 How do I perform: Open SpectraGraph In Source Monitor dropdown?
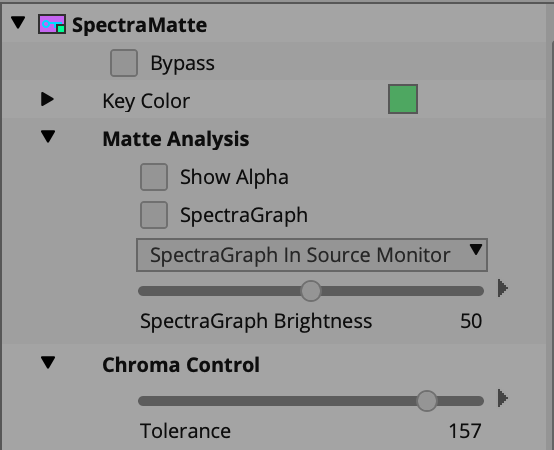[312, 255]
